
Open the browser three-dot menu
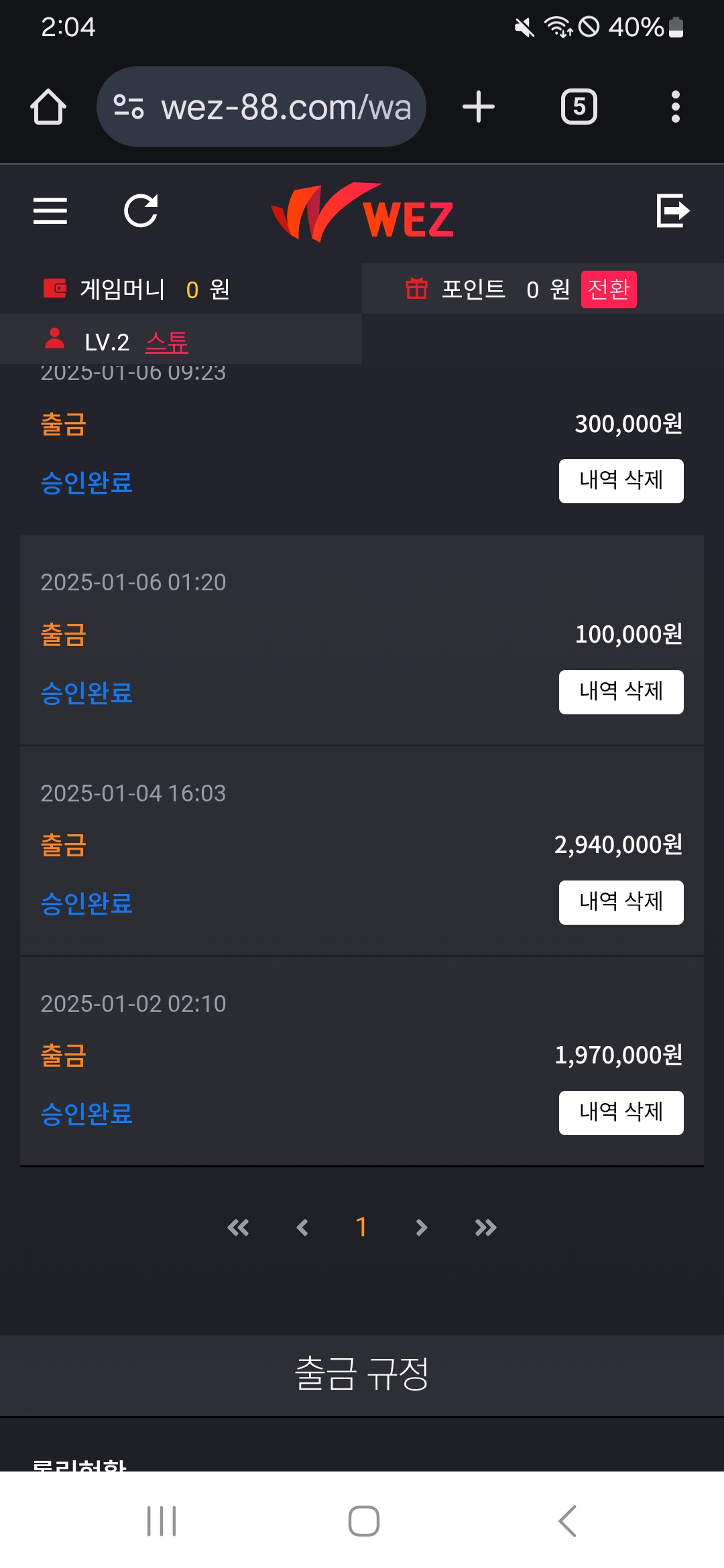(x=675, y=107)
